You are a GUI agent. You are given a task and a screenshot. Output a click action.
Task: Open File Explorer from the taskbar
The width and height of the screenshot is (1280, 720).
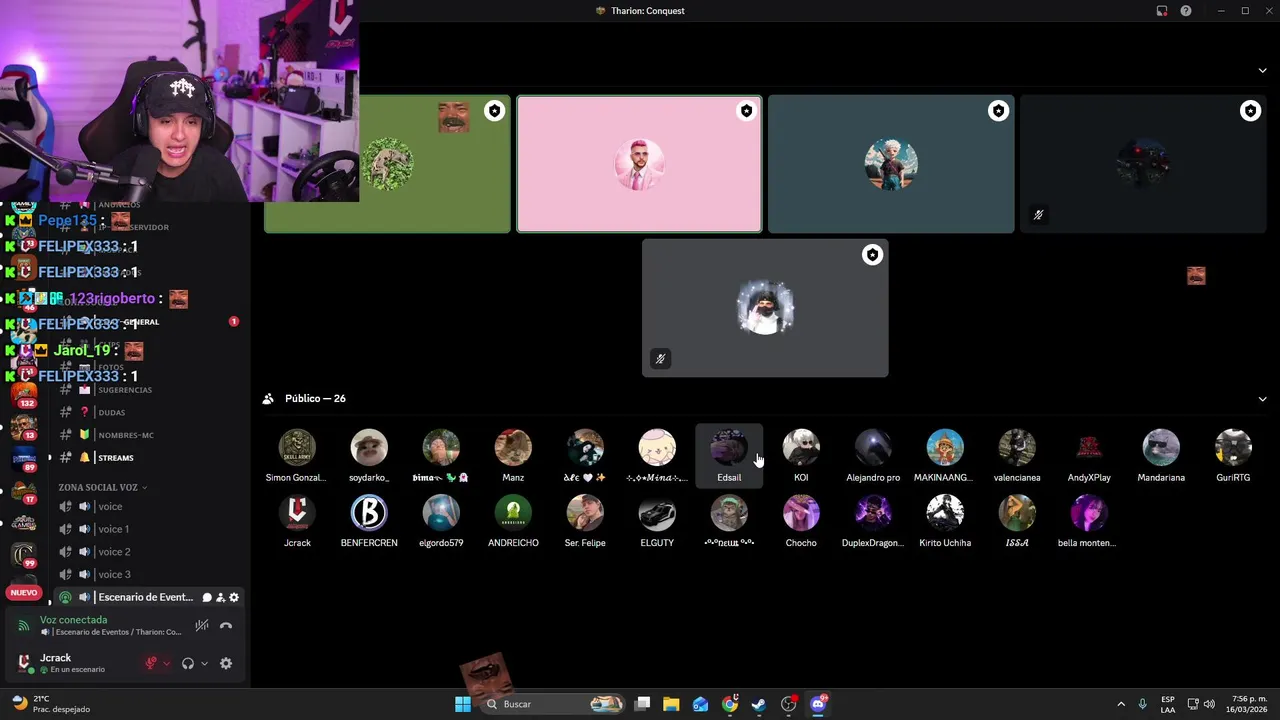coord(671,704)
